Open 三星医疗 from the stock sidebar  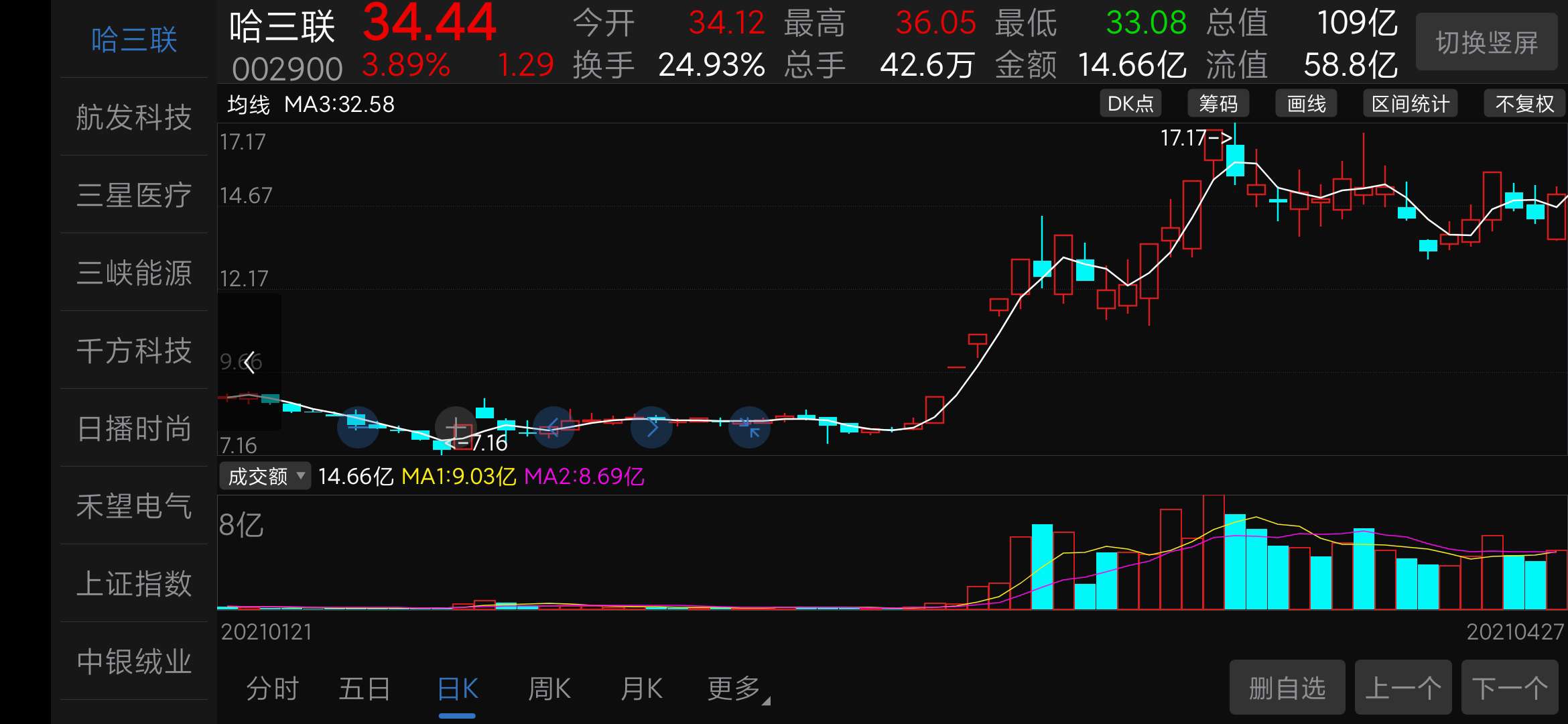tap(134, 195)
